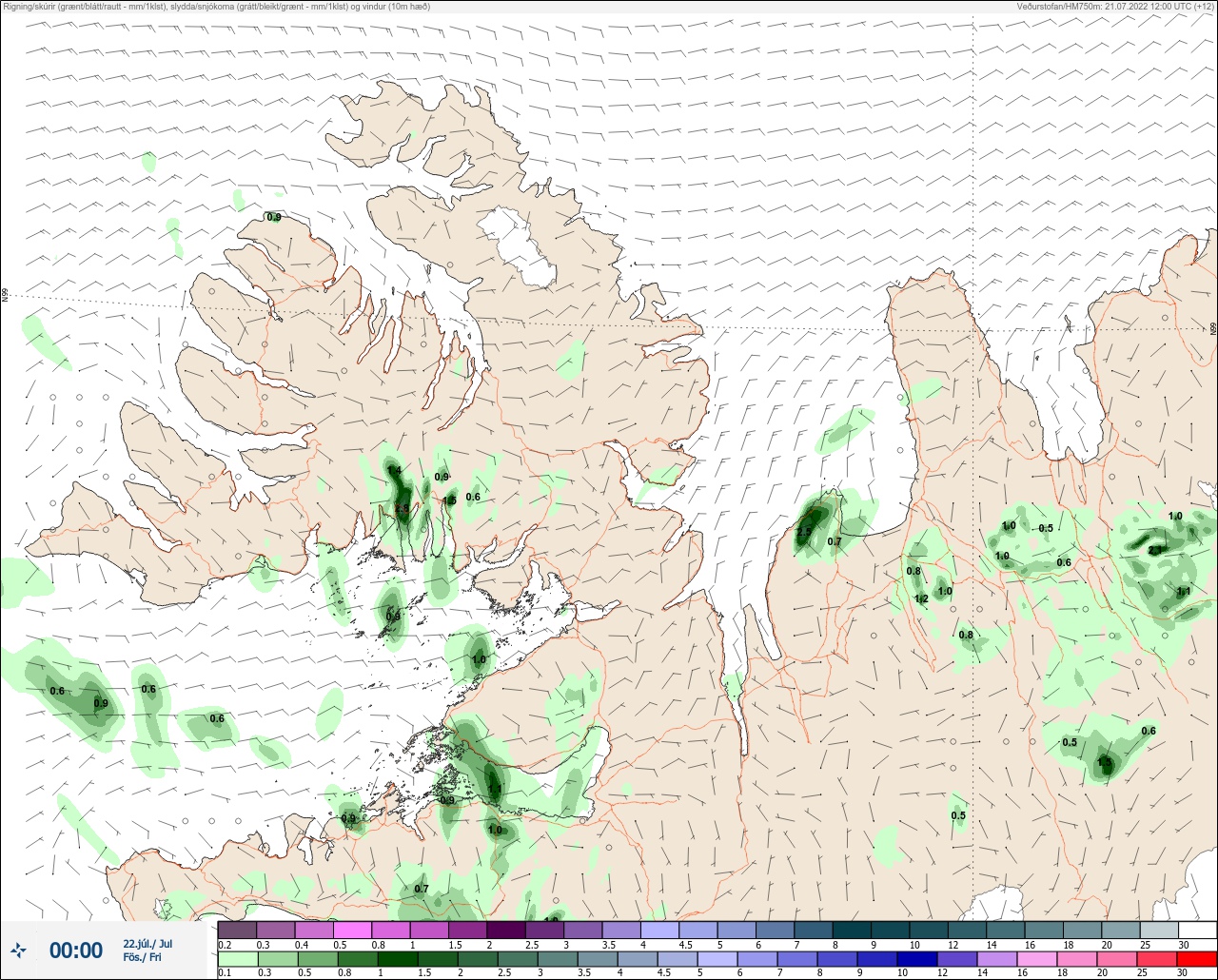Screen dimensions: 1218x980
Task: Pick the palest green swatch between 0.1 and 0.3 in the bottom legend row
Action: click(237, 958)
